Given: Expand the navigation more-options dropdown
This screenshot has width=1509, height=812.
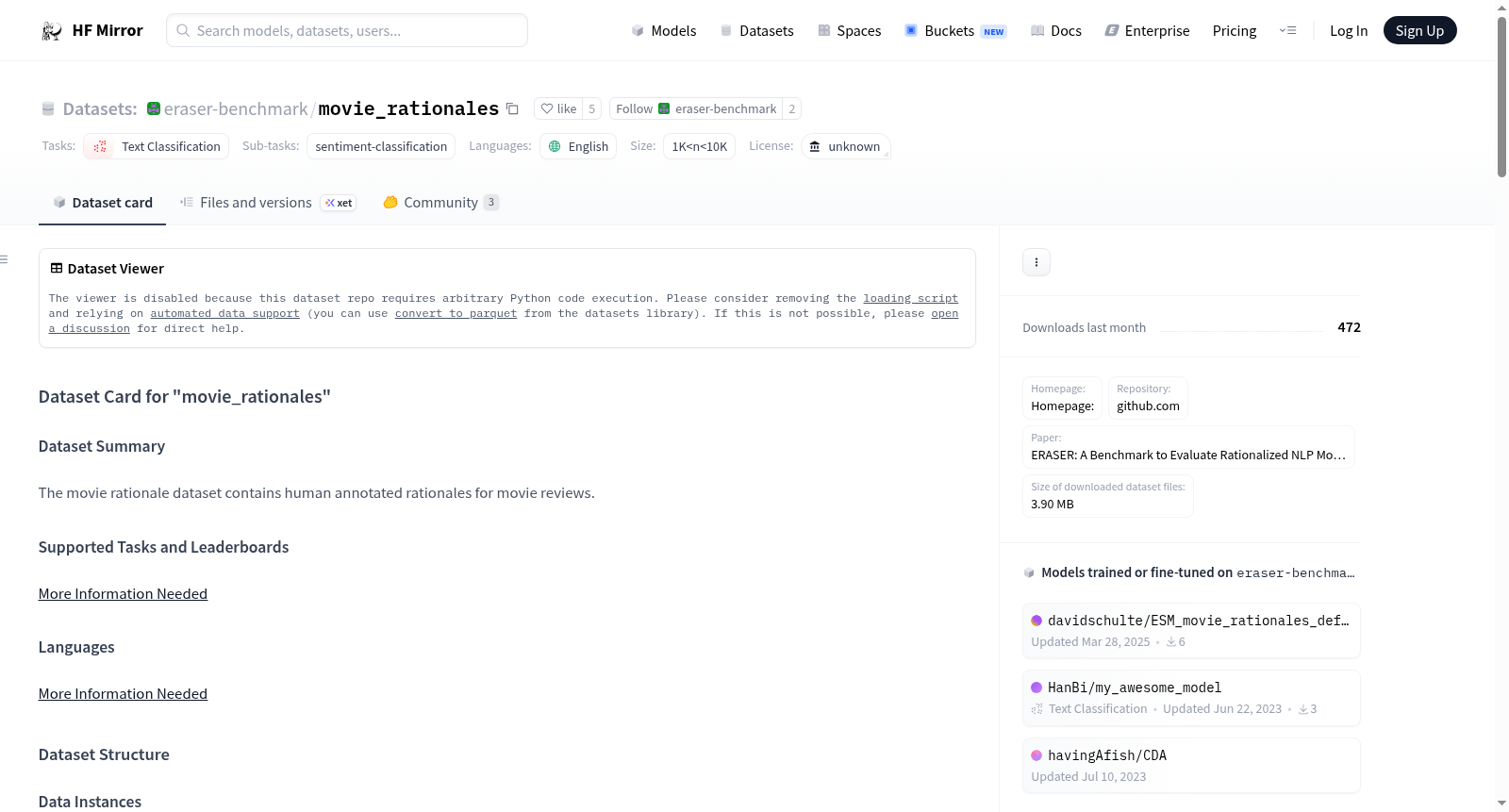Looking at the screenshot, I should click(x=1287, y=30).
